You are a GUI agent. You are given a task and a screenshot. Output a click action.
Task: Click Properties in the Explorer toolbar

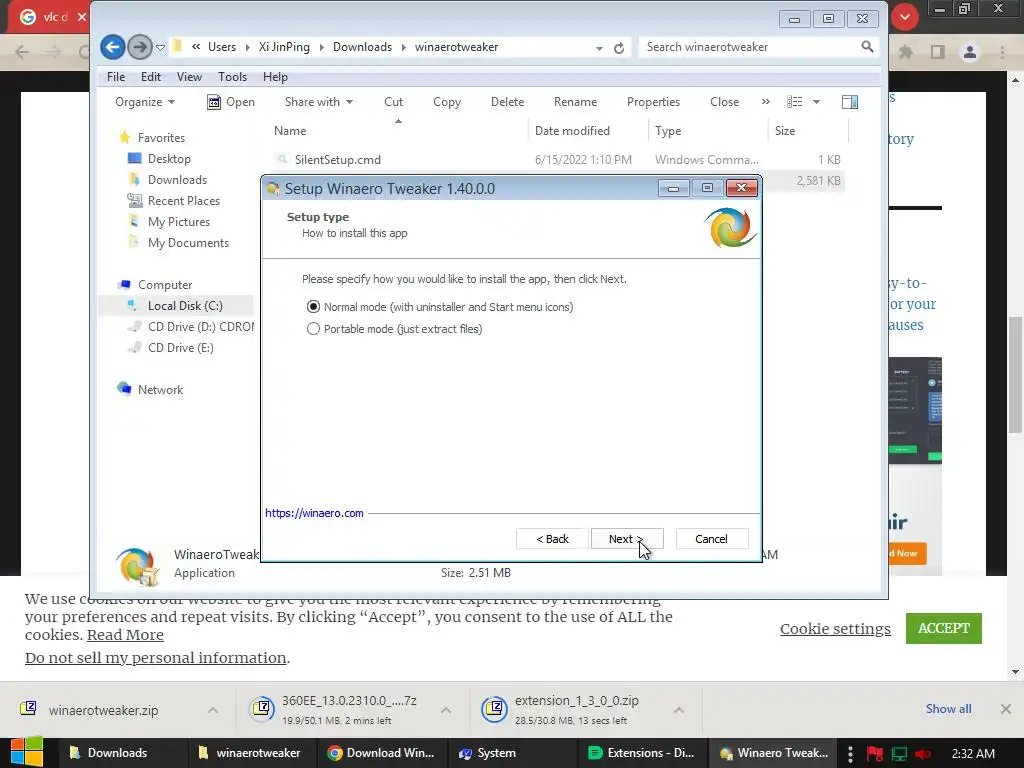click(x=653, y=102)
